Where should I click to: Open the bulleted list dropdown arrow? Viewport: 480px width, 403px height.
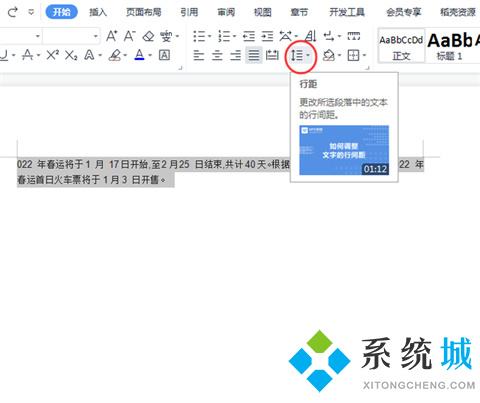coord(209,36)
